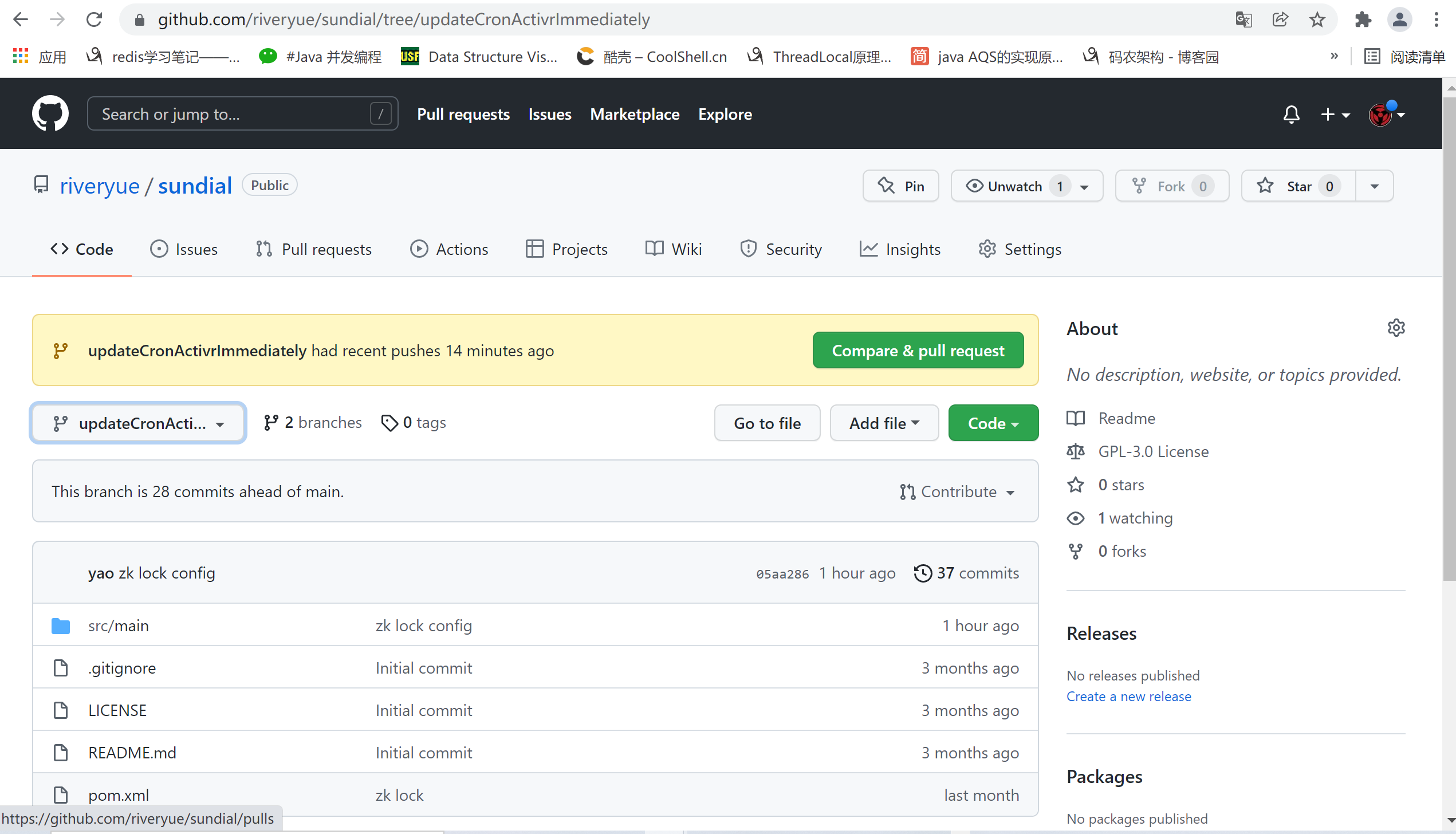
Task: Click the Issues tab icon
Action: 159,249
